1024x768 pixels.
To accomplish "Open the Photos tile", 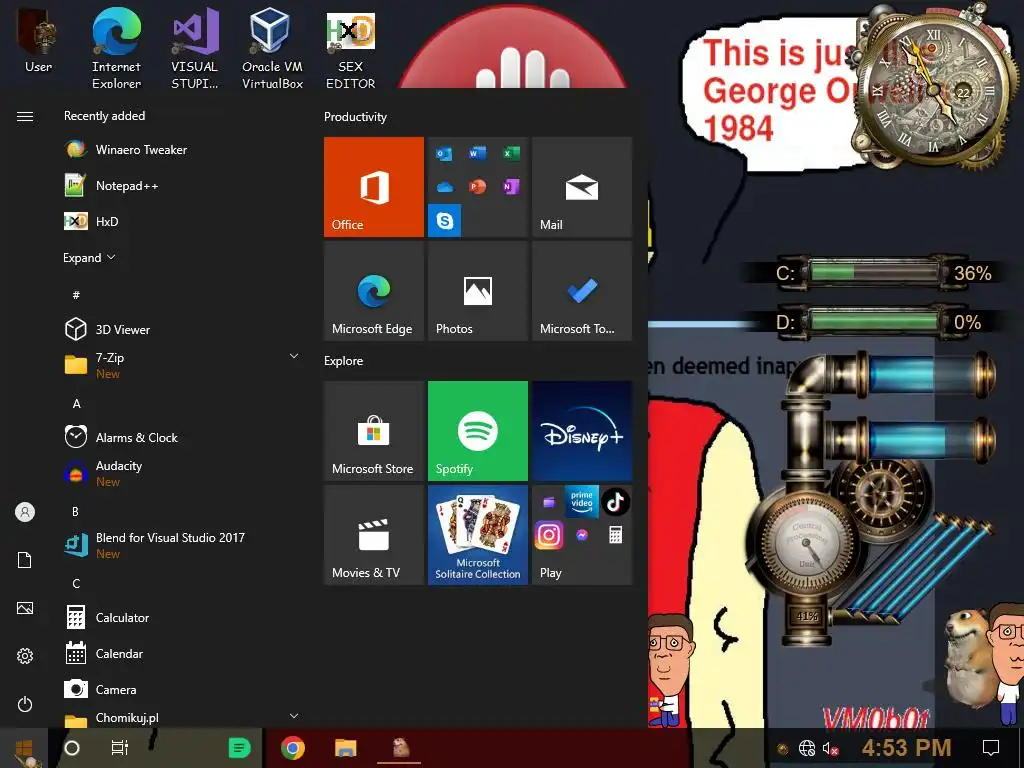I will point(477,291).
